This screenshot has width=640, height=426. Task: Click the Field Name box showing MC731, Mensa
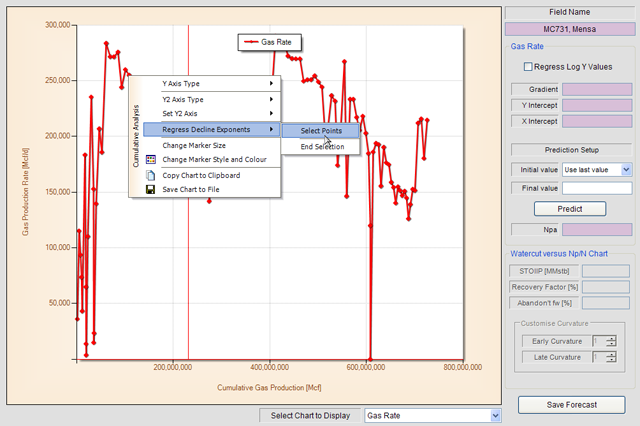coord(569,27)
